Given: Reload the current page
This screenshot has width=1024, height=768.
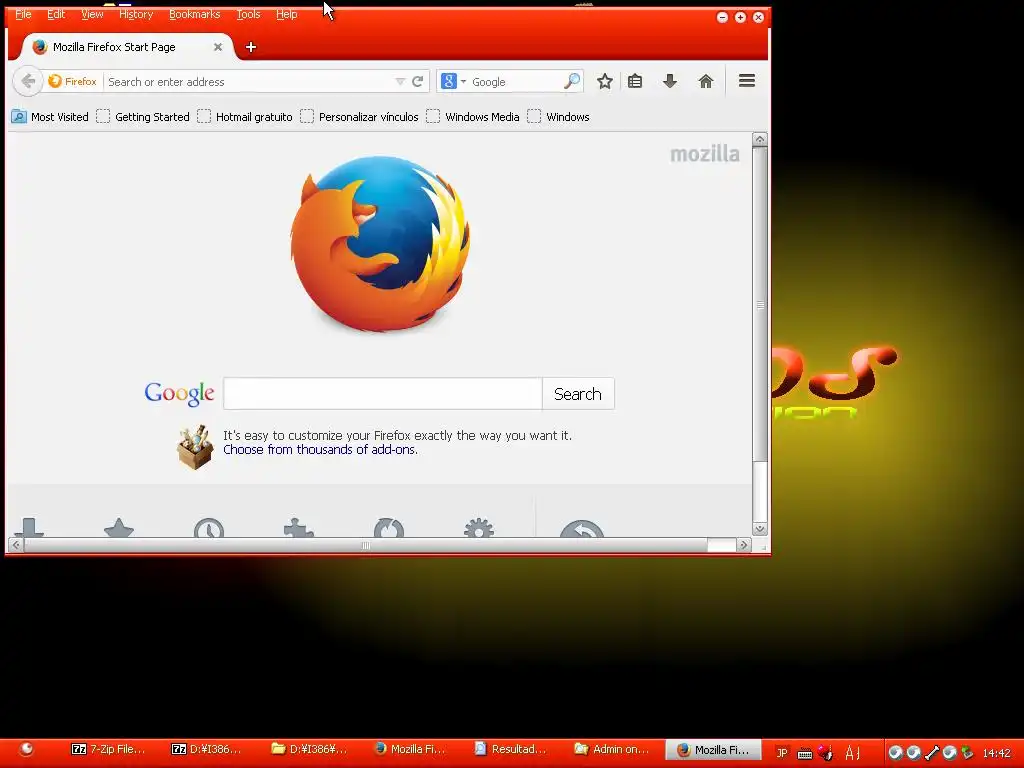Looking at the screenshot, I should point(418,81).
